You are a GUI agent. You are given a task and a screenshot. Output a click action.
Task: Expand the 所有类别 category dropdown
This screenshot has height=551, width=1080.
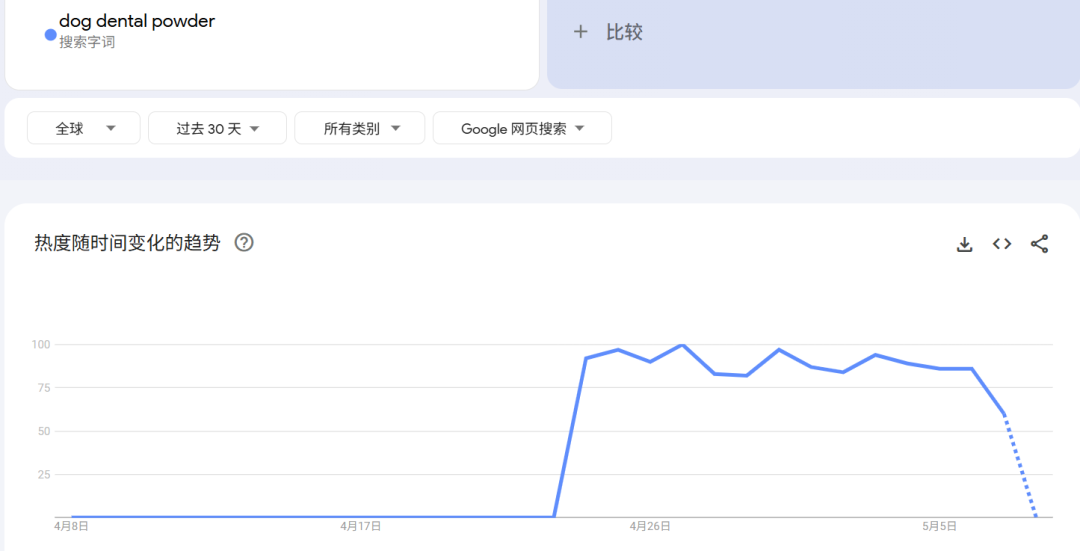tap(360, 128)
